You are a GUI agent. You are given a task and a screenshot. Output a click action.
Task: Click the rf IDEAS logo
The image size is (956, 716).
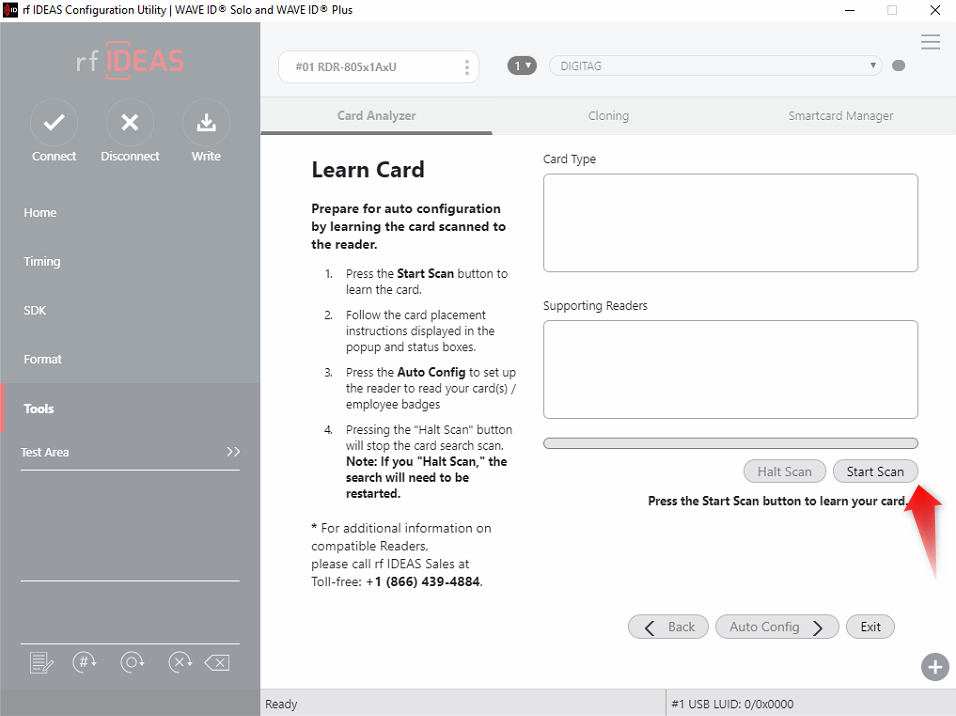coord(130,60)
